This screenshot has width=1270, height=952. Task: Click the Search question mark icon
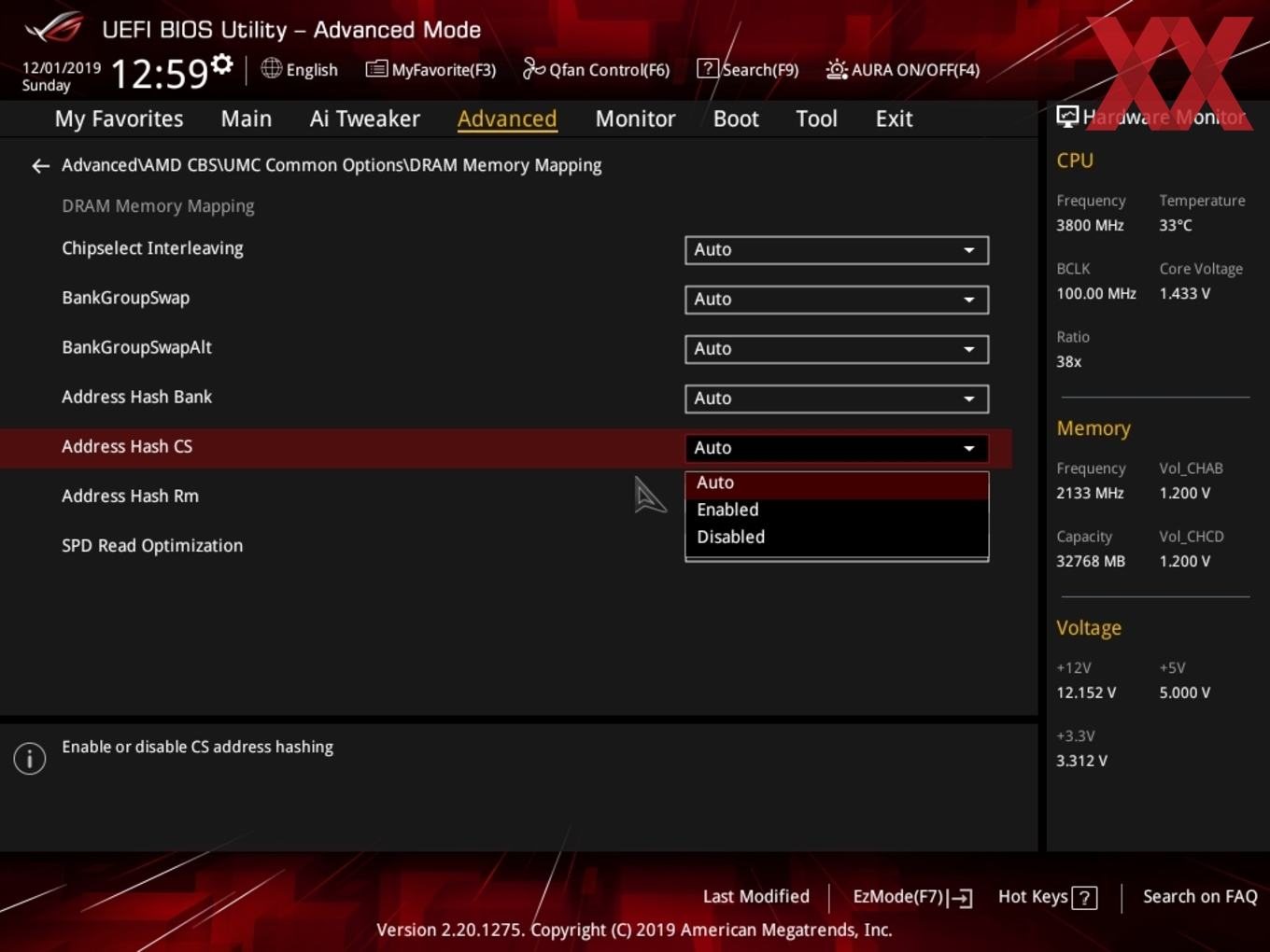click(x=708, y=69)
